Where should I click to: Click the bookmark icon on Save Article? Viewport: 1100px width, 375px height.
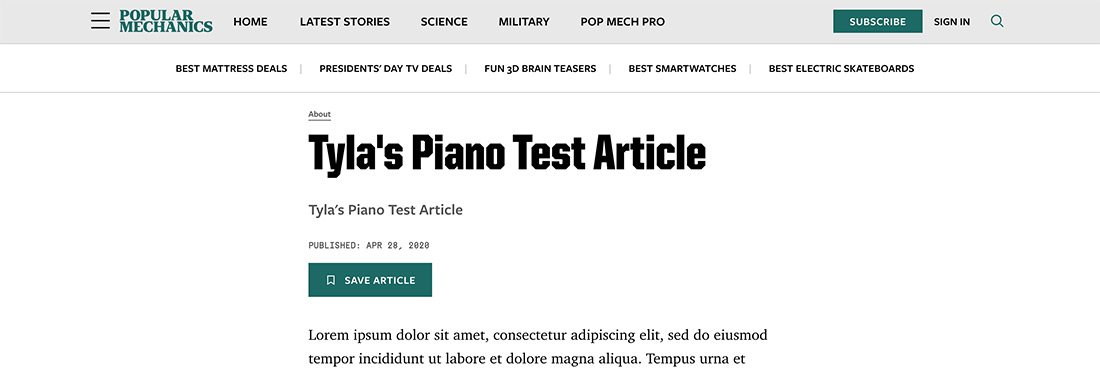click(x=331, y=280)
